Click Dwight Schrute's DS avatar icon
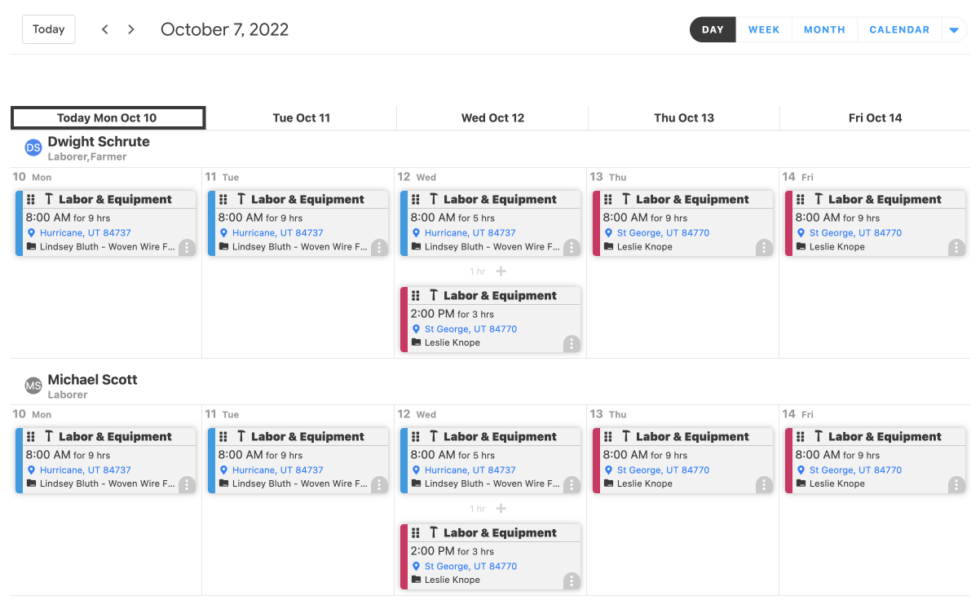 (33, 148)
